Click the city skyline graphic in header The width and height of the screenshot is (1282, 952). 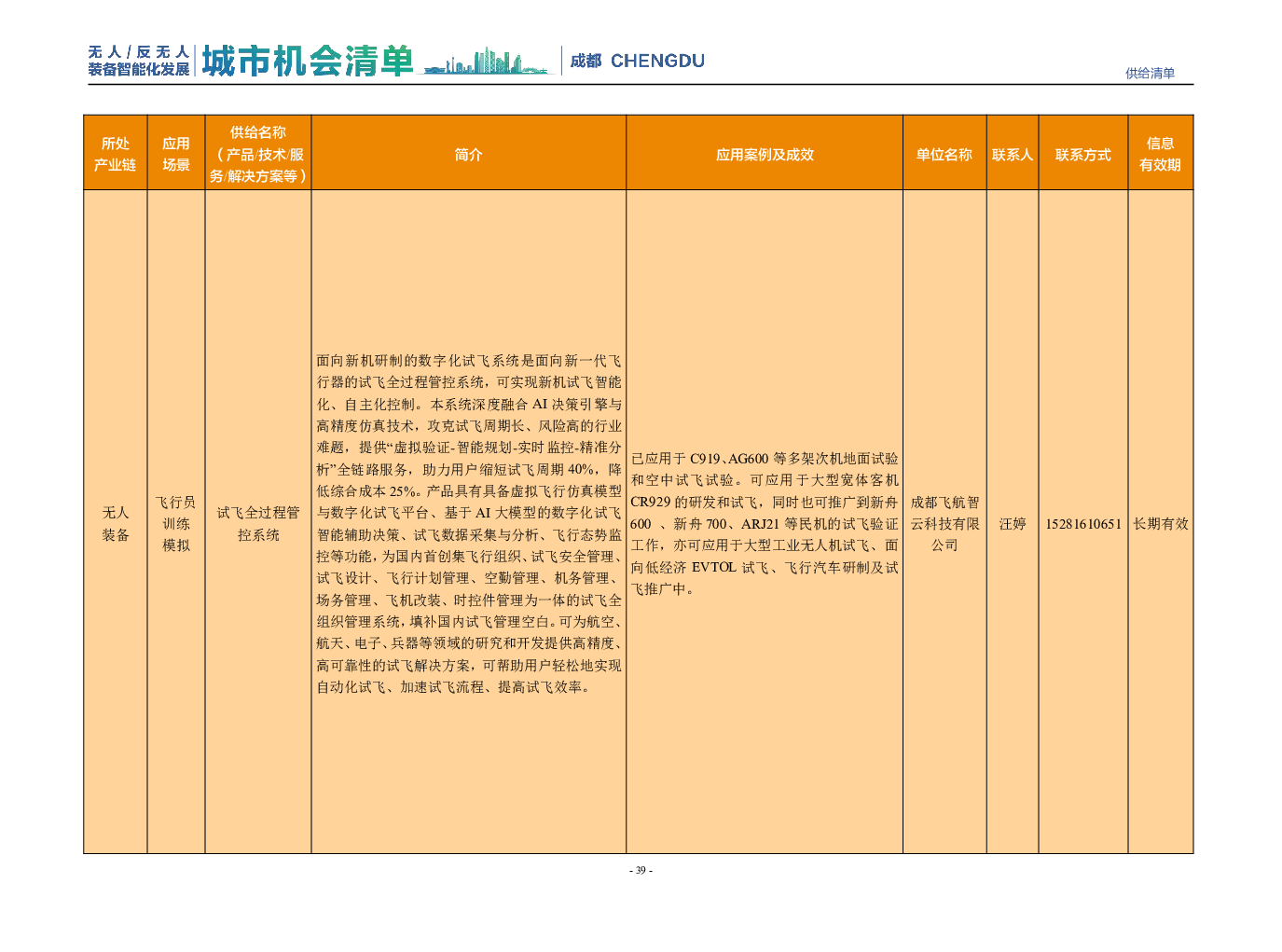(x=488, y=62)
